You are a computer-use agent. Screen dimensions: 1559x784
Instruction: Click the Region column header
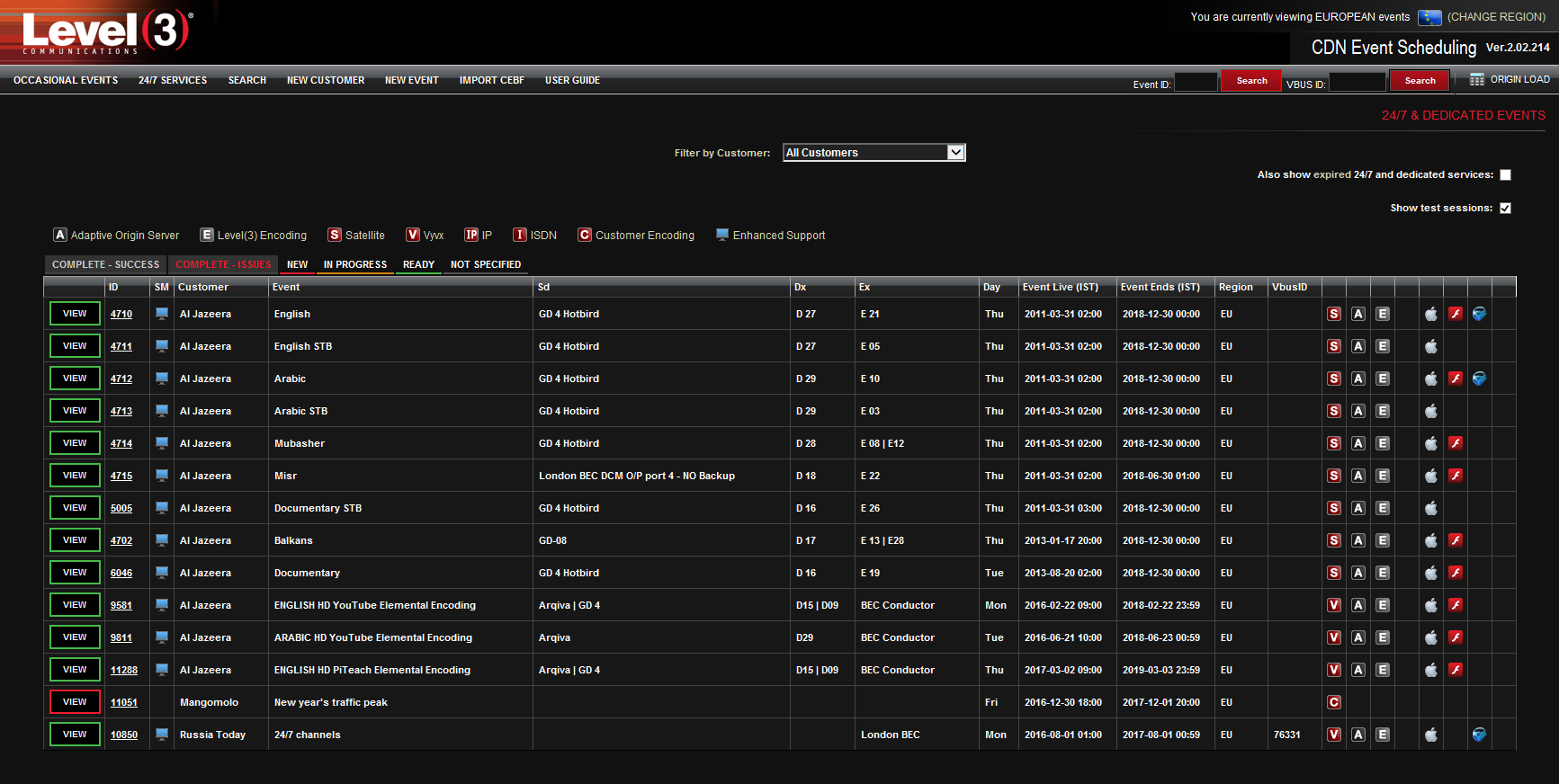click(x=1235, y=287)
